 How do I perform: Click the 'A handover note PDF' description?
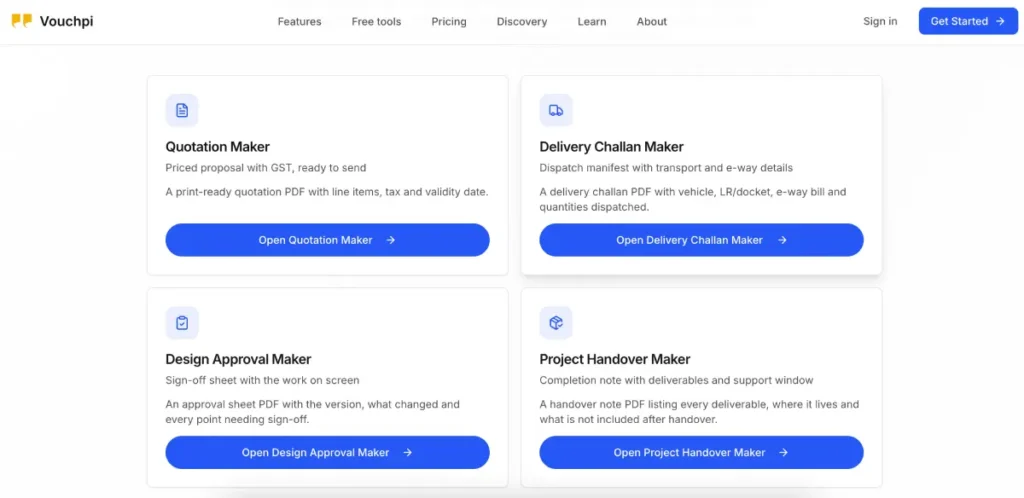click(x=699, y=412)
